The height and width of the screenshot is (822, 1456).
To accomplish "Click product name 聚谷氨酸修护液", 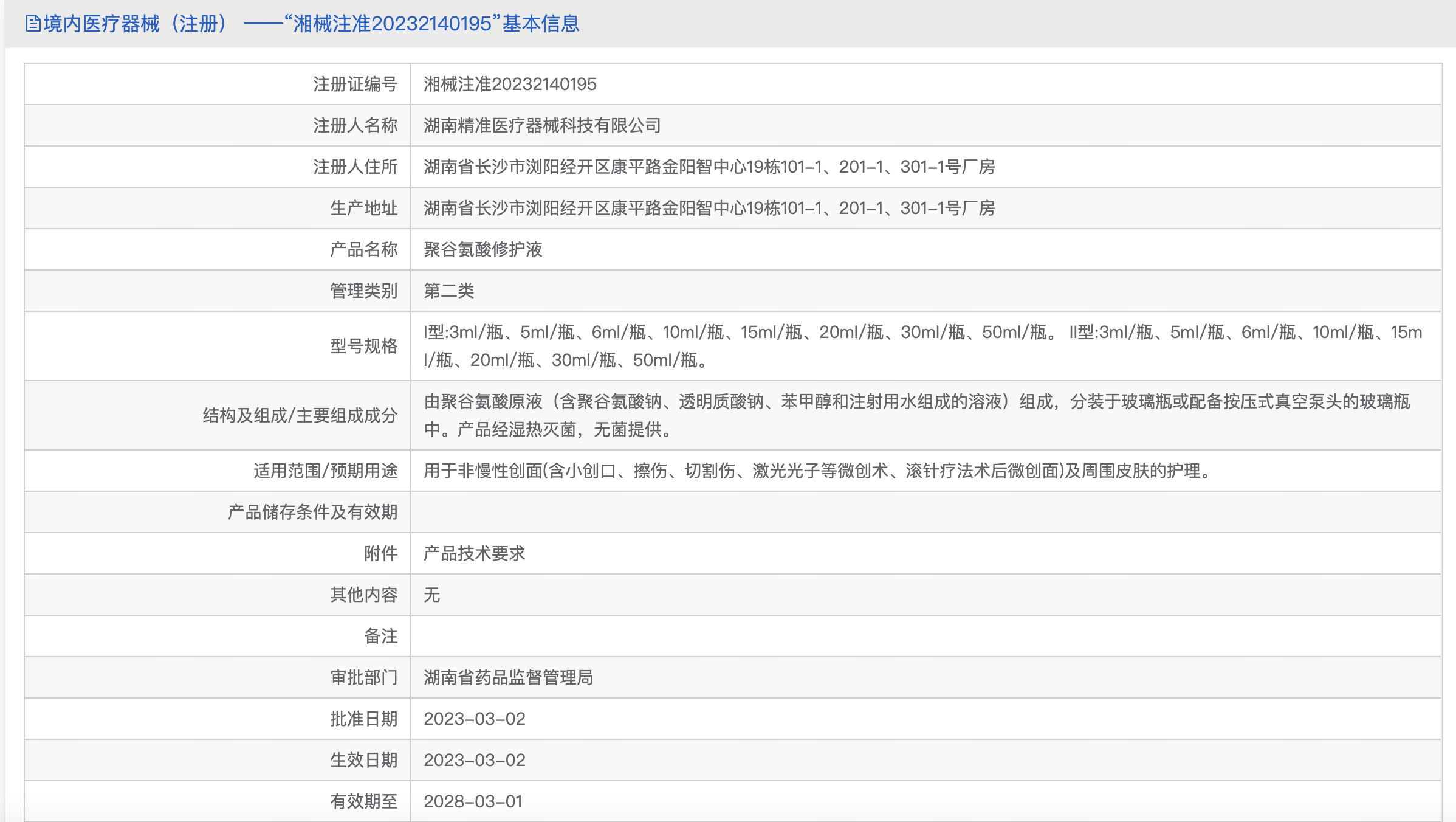I will tap(482, 249).
